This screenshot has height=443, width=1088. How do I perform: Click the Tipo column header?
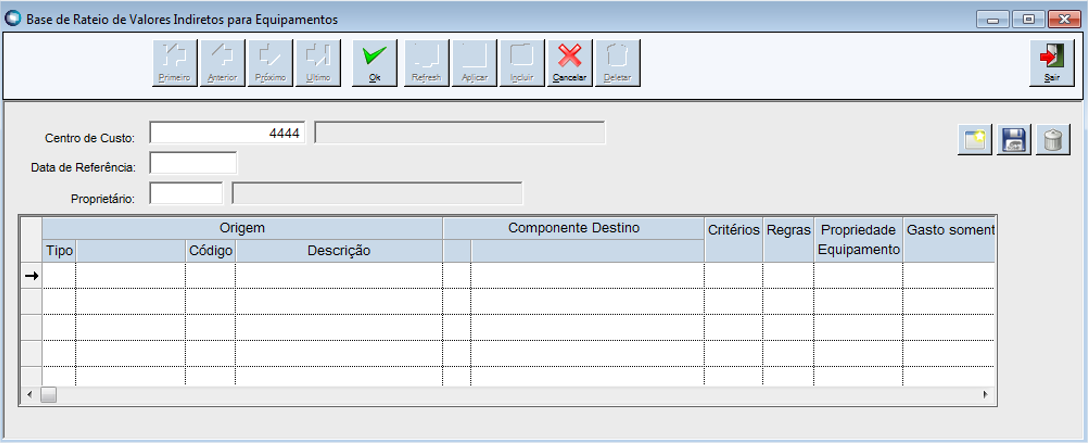[59, 251]
